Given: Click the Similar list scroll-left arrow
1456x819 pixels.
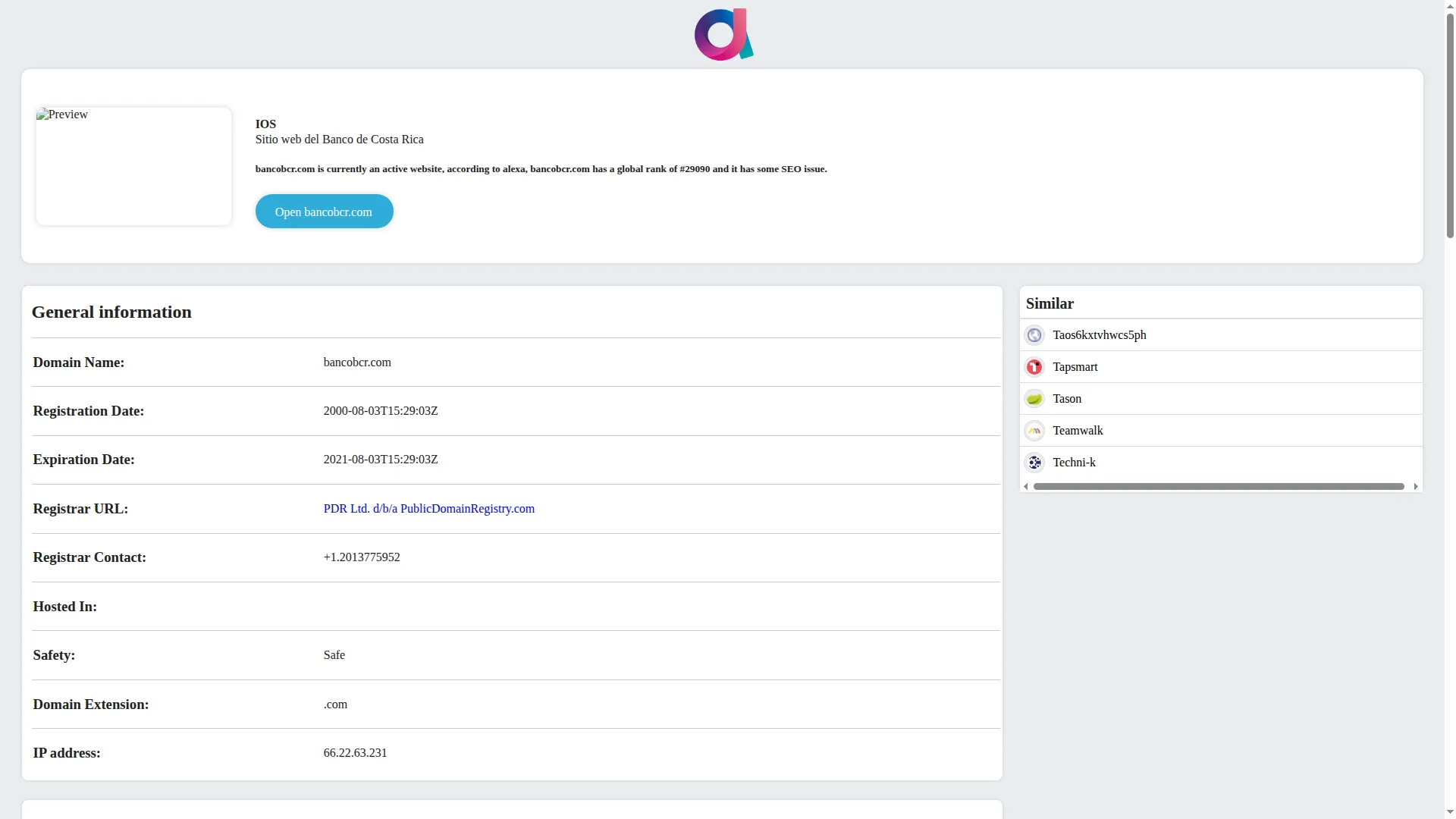Looking at the screenshot, I should [x=1026, y=487].
